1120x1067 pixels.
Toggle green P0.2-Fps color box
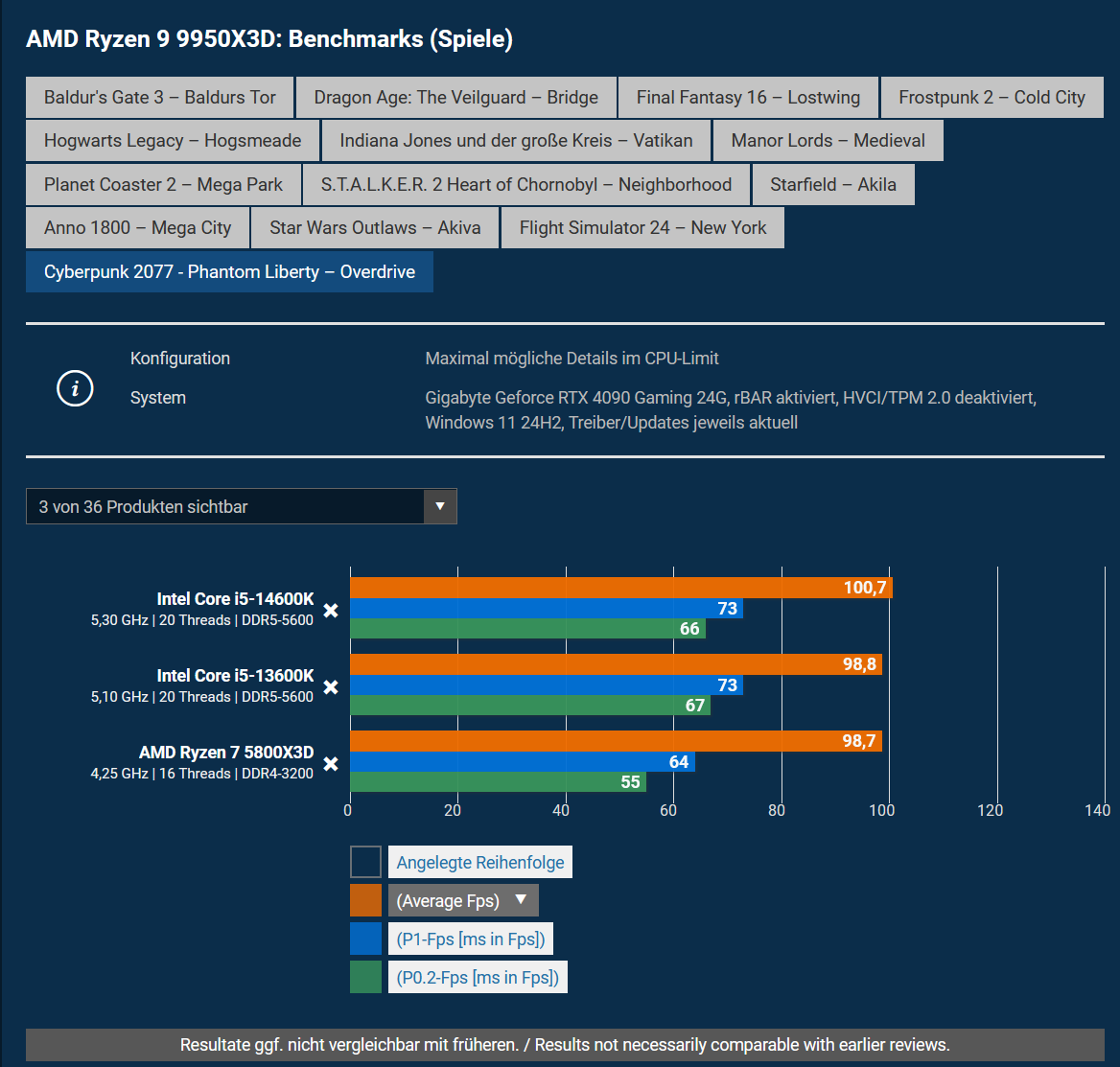pyautogui.click(x=365, y=978)
